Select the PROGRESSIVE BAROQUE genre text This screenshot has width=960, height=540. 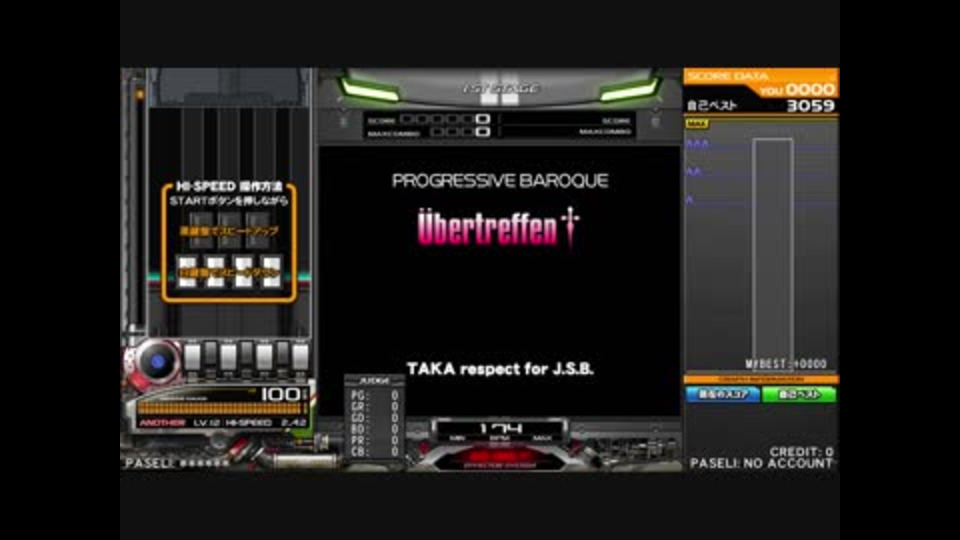(x=500, y=181)
